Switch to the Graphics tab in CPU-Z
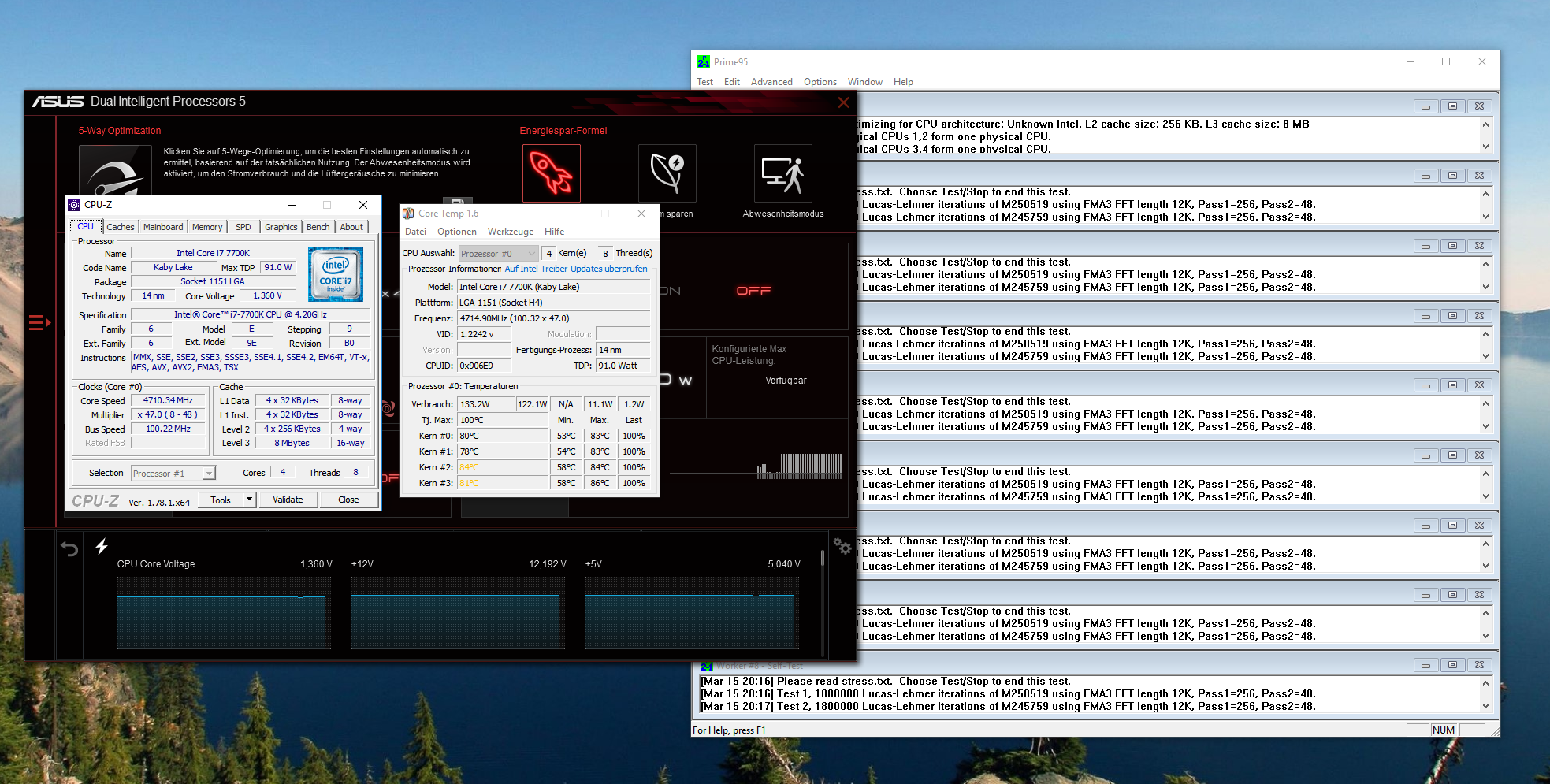 pyautogui.click(x=281, y=227)
